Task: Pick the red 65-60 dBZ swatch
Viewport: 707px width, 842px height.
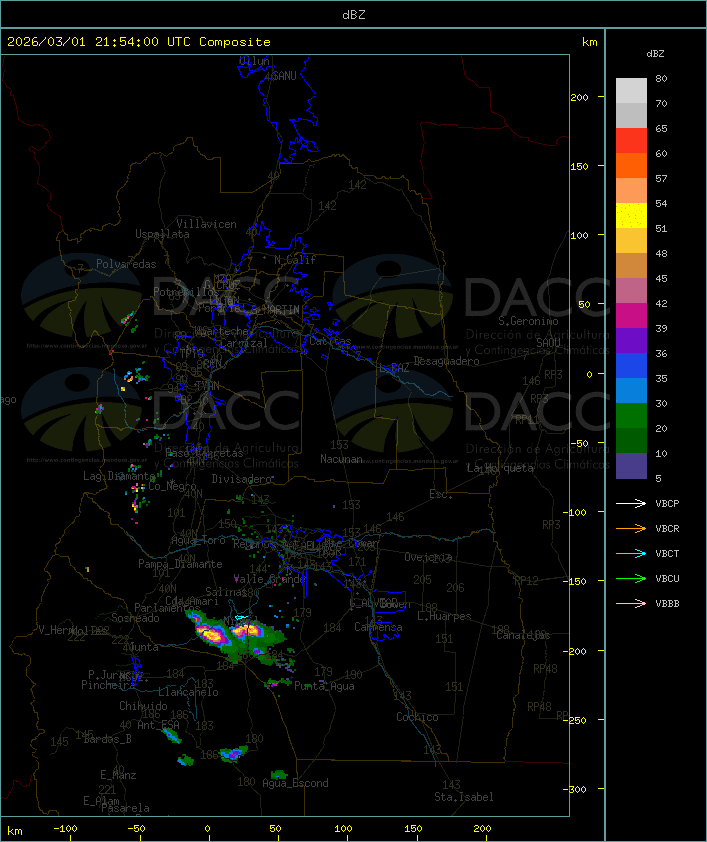Action: tap(631, 140)
